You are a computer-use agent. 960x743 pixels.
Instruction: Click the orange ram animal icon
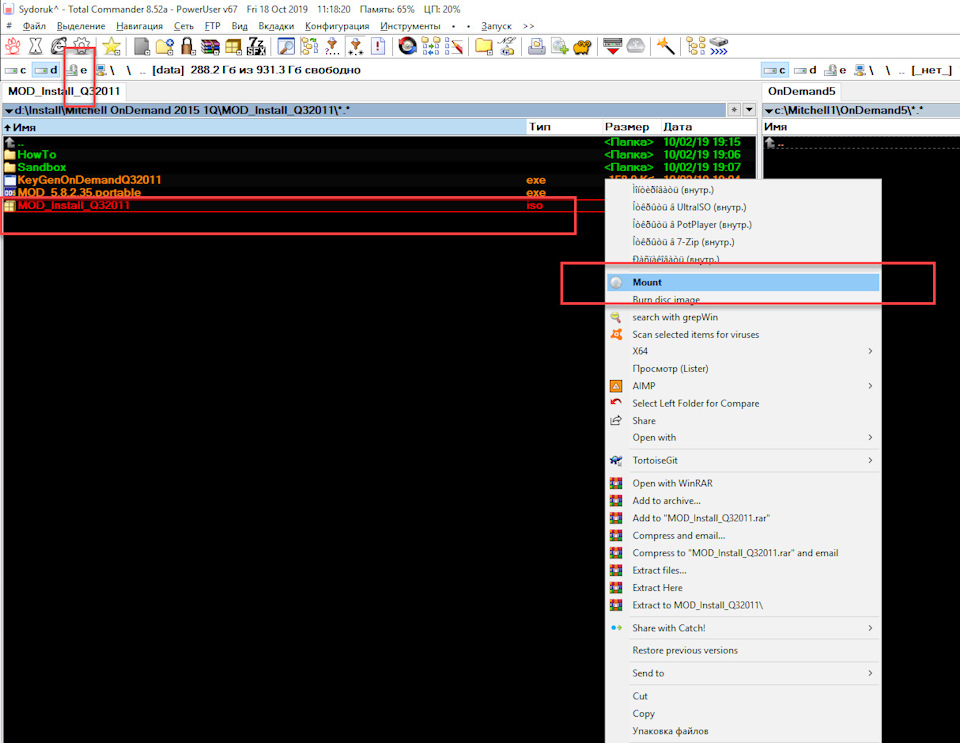click(582, 47)
